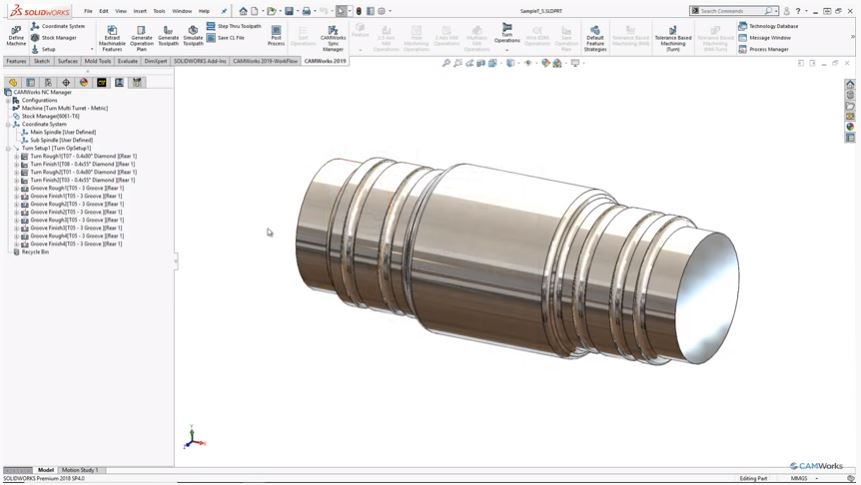Open the Motion Study 1 tab
Screen dimensions: 861x485
(80, 470)
